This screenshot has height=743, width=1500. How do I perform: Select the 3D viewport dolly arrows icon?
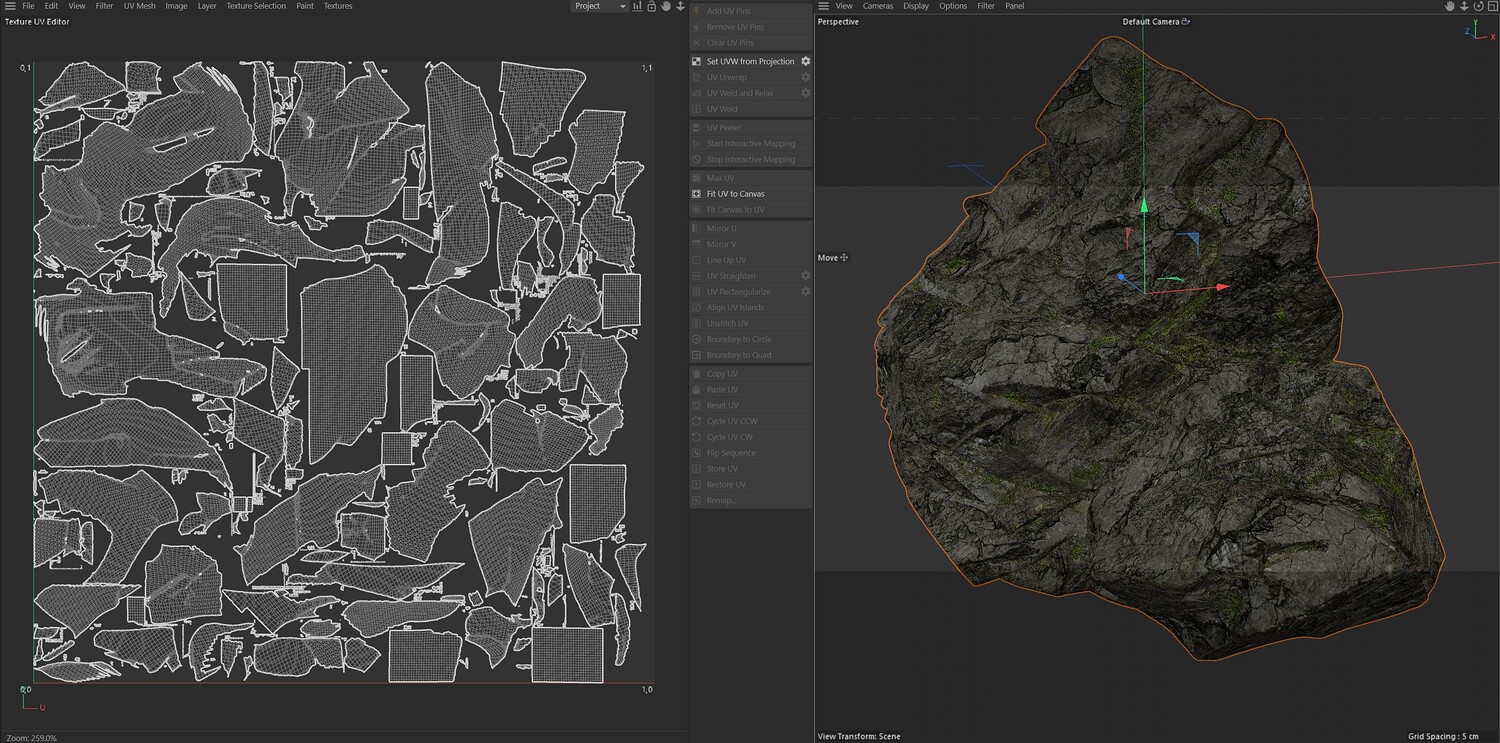point(1464,6)
